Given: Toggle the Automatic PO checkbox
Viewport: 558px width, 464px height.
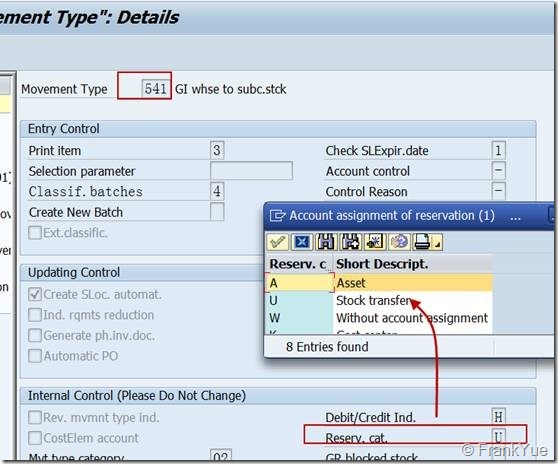Looking at the screenshot, I should (35, 356).
